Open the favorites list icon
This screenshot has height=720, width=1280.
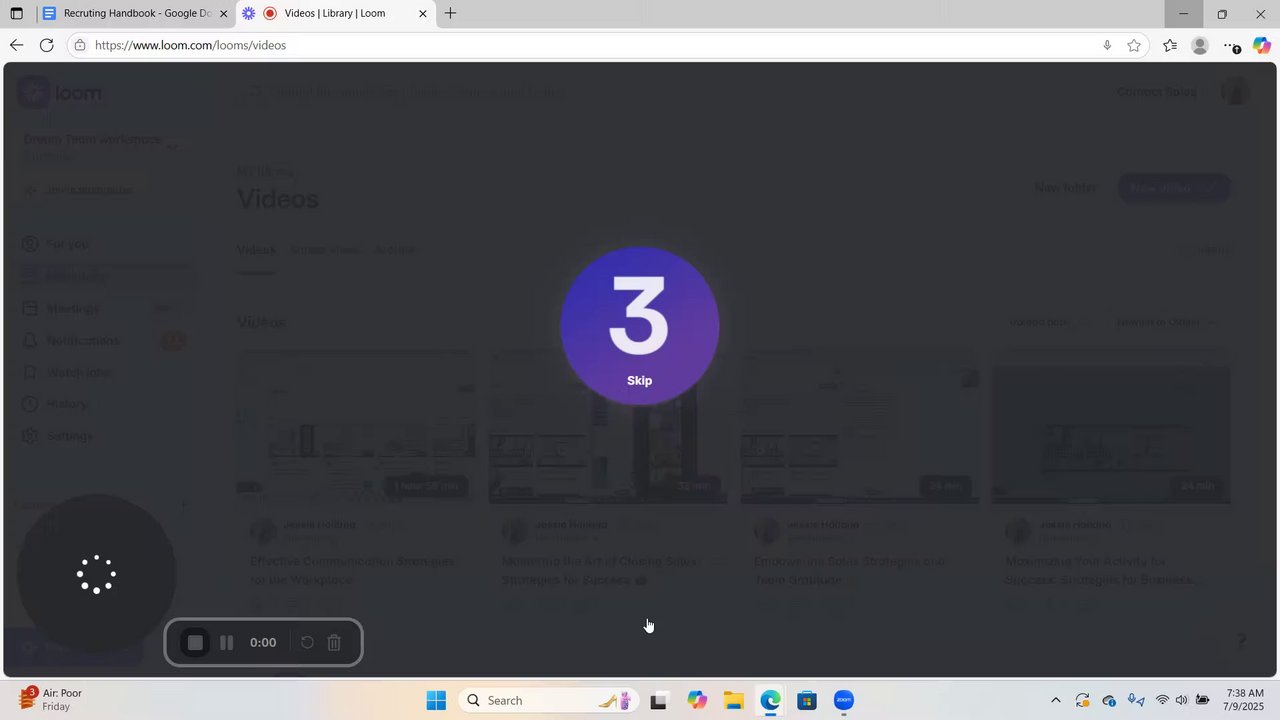click(1170, 45)
